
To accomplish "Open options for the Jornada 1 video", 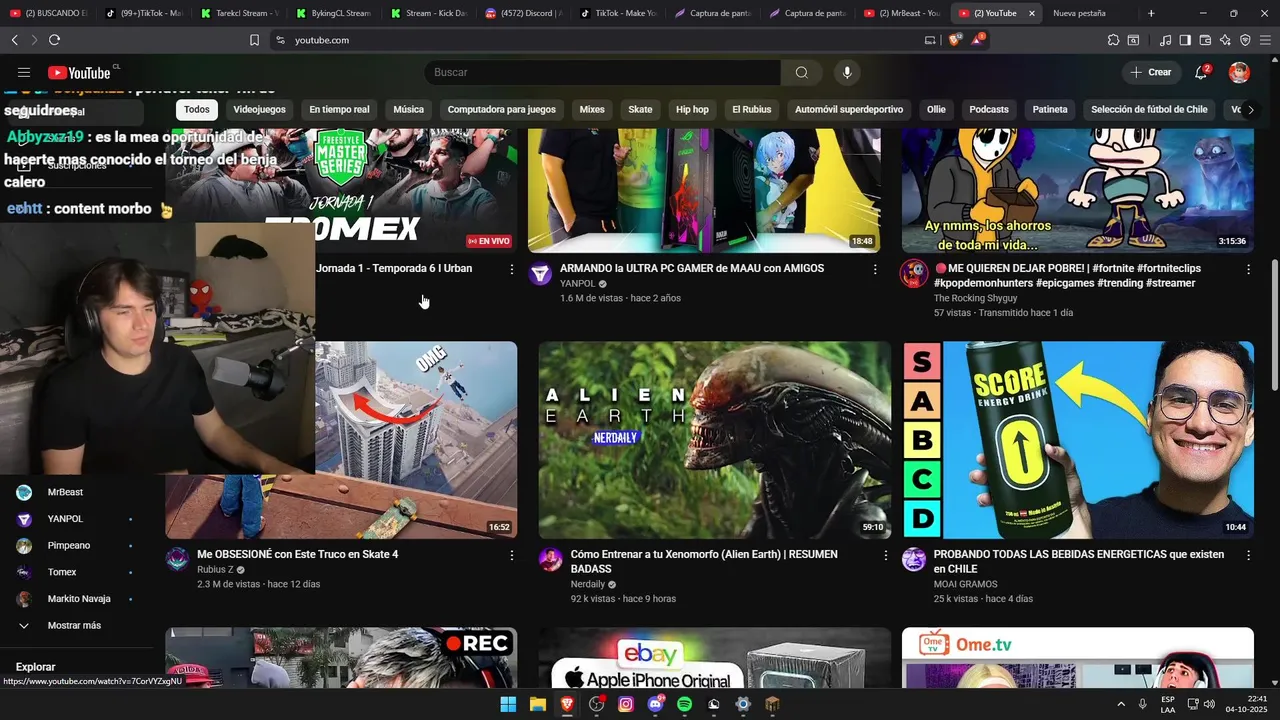I will pyautogui.click(x=512, y=269).
